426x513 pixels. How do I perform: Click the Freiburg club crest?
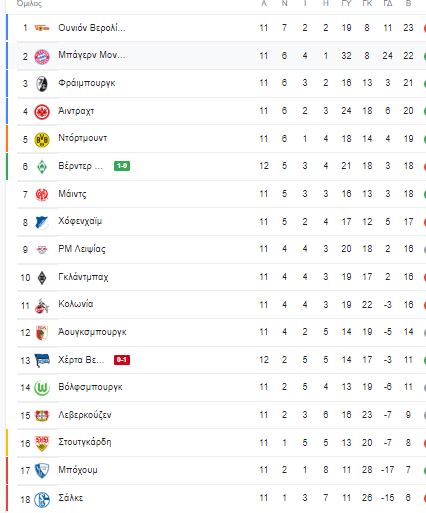tap(42, 84)
